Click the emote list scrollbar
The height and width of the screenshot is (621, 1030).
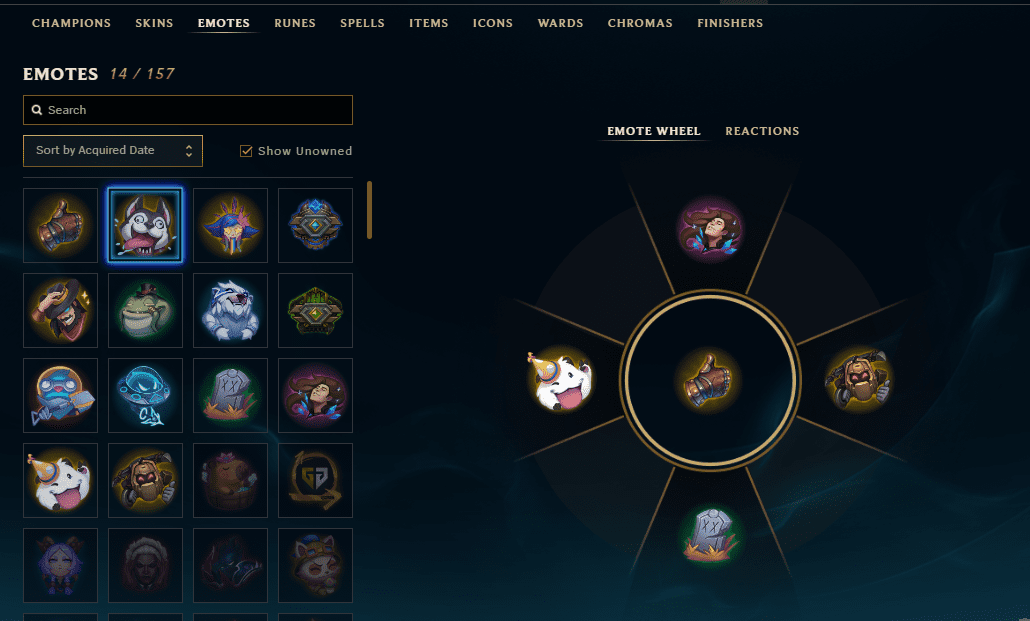369,210
